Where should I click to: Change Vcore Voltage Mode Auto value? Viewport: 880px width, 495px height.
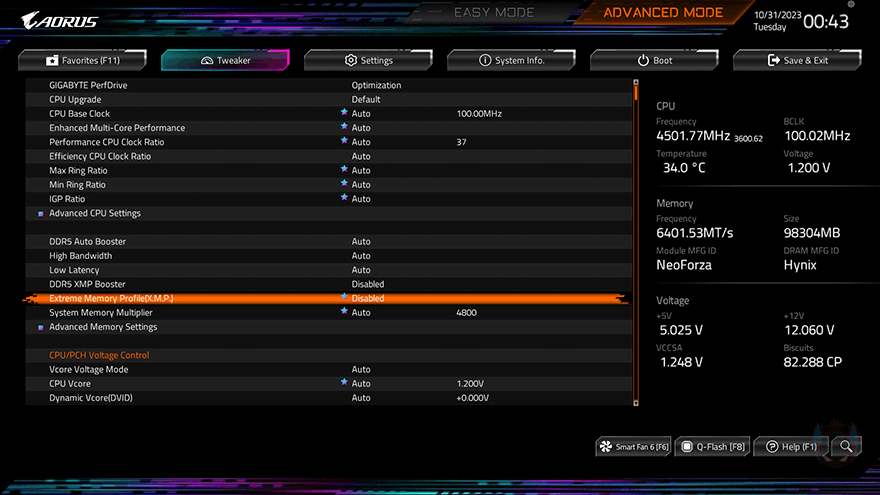click(x=361, y=369)
